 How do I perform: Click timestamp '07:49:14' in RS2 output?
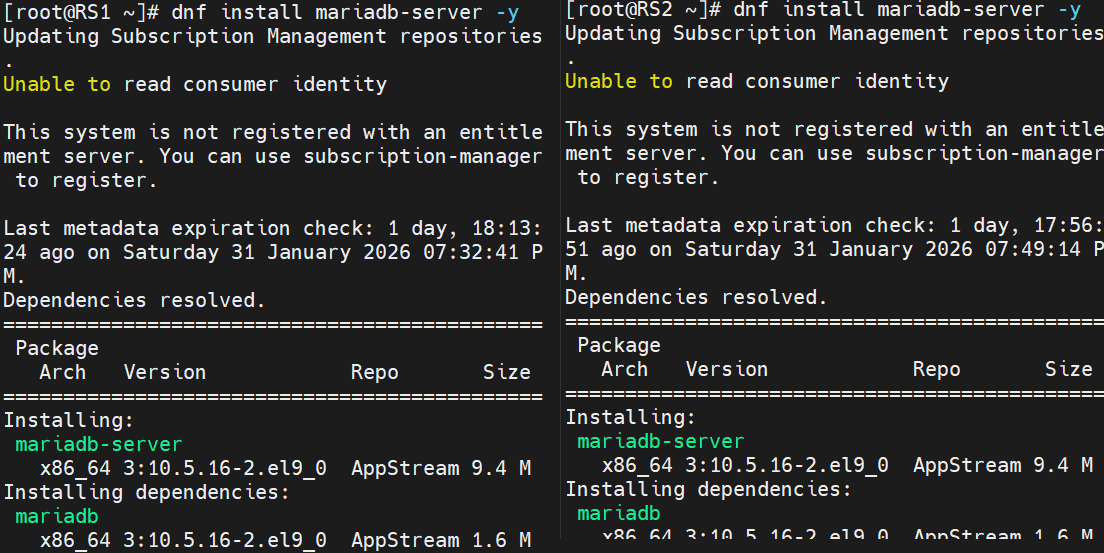coord(1033,249)
